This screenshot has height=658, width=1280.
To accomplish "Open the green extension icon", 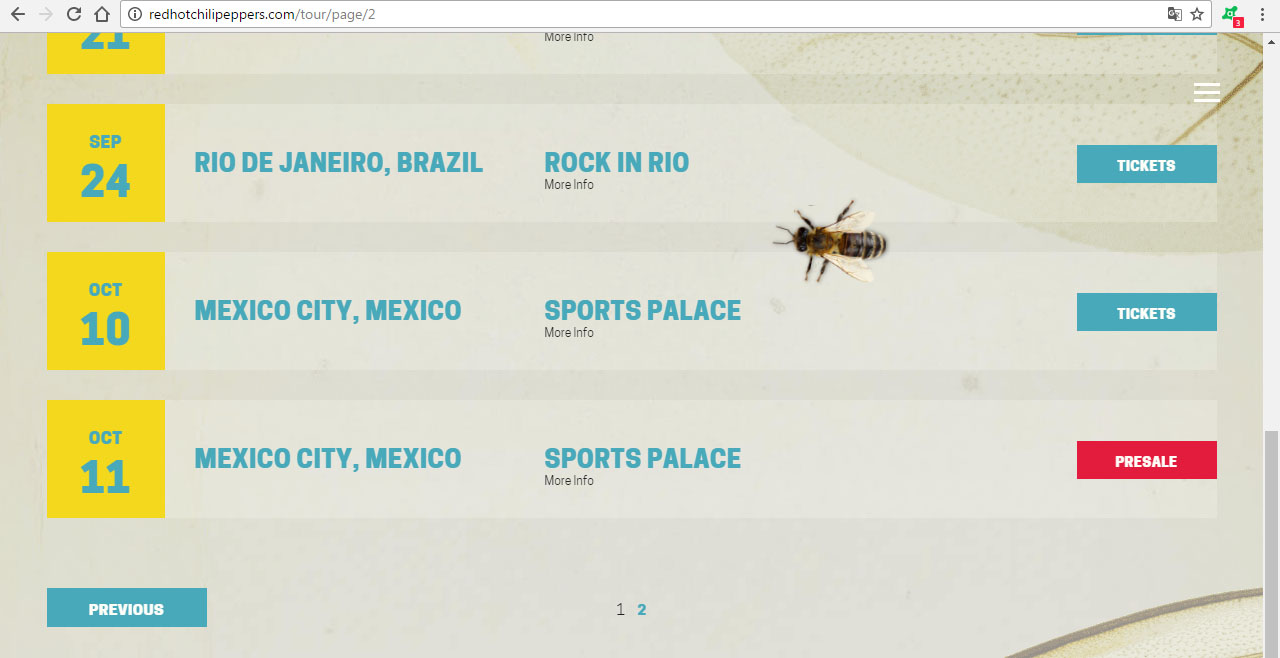I will [1231, 15].
